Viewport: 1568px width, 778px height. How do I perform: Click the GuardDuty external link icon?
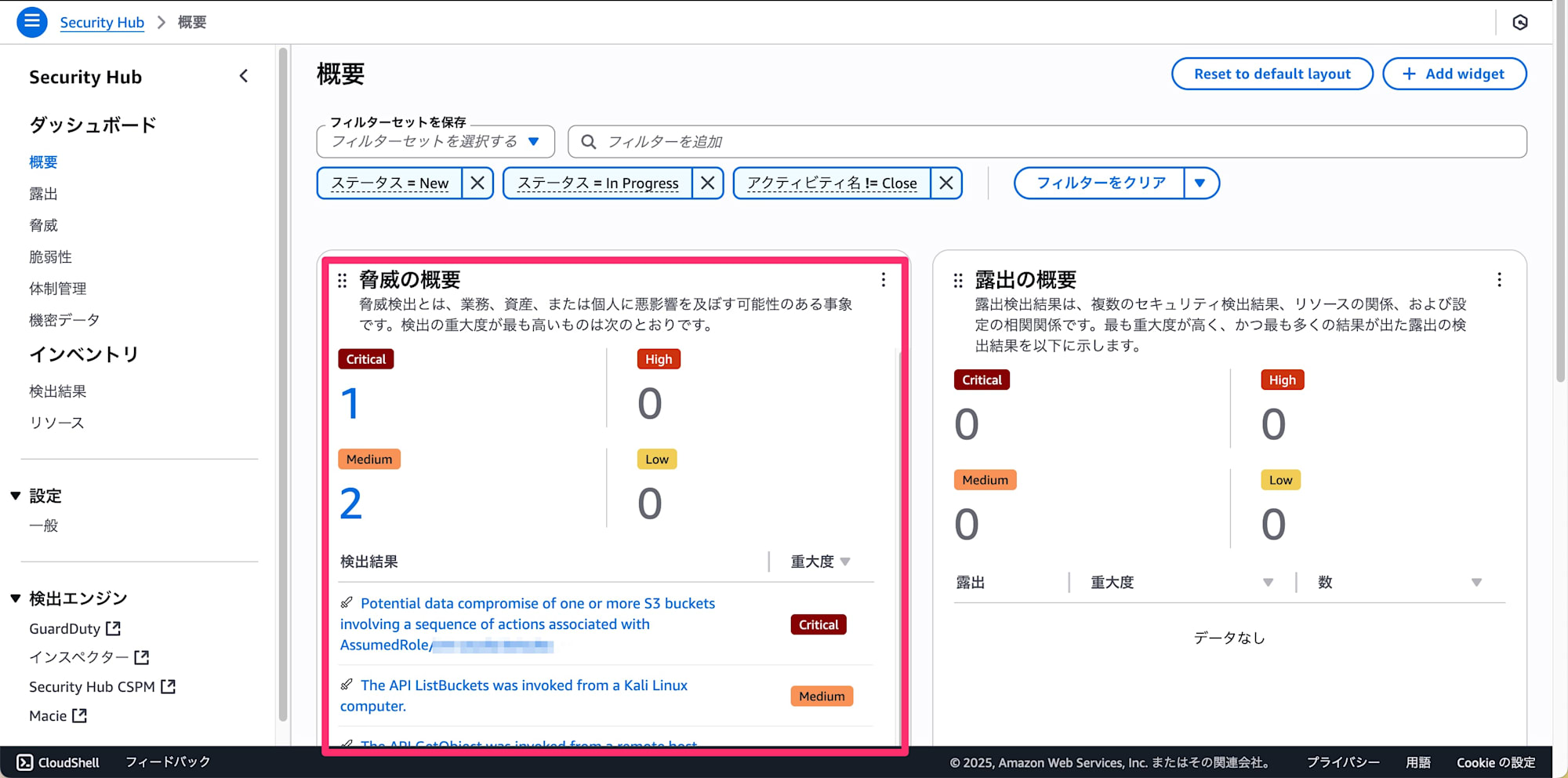point(114,628)
